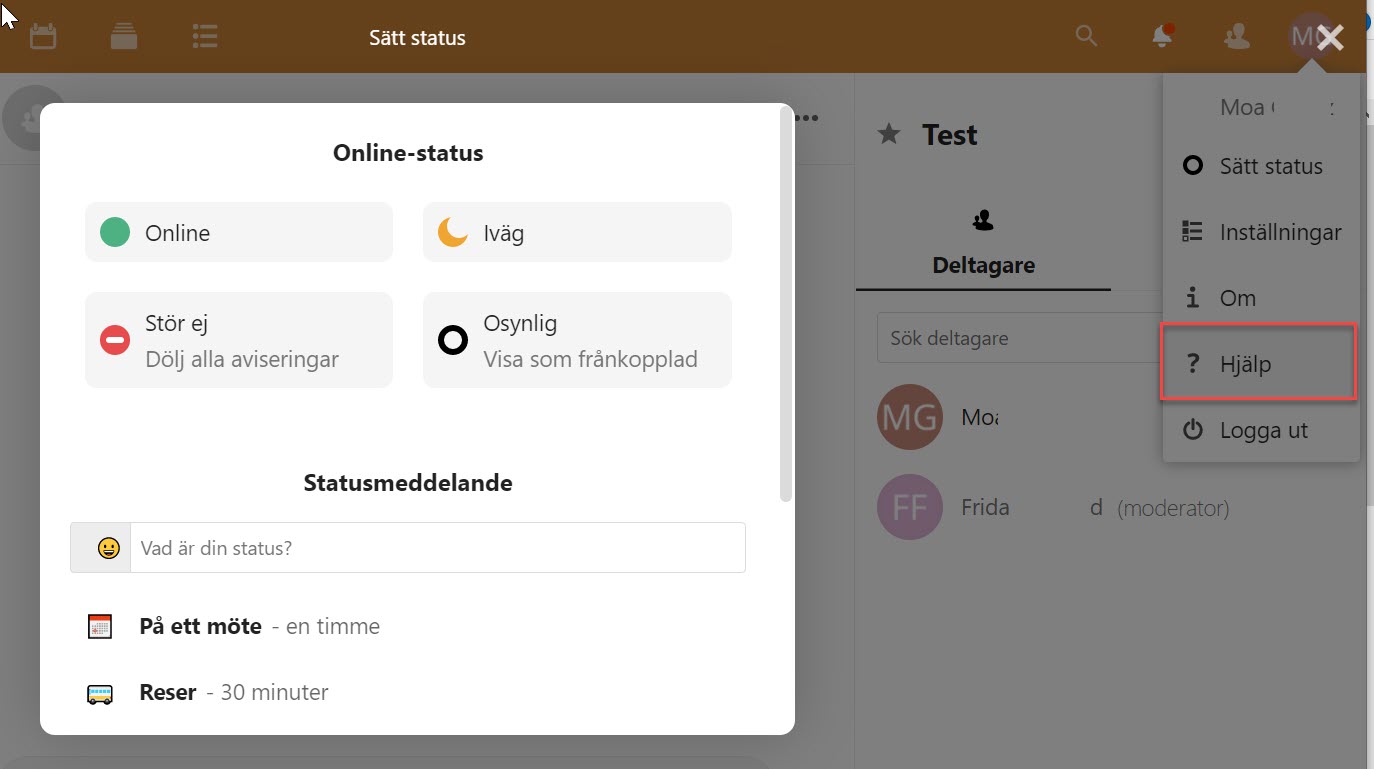Click the '(moderator)' label
Screen dimensions: 1374x769
[x=1173, y=508]
